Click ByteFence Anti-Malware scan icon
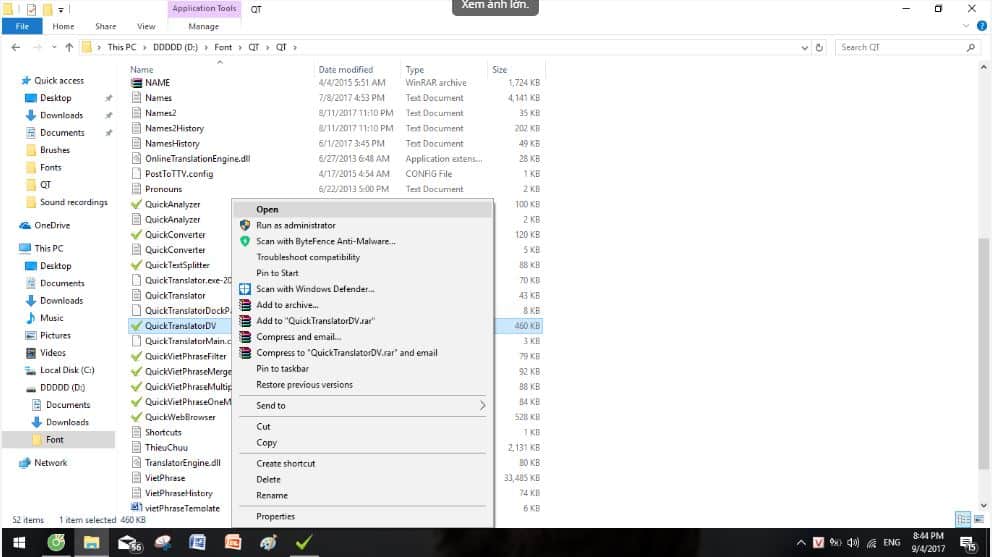Image resolution: width=992 pixels, height=557 pixels. 245,241
